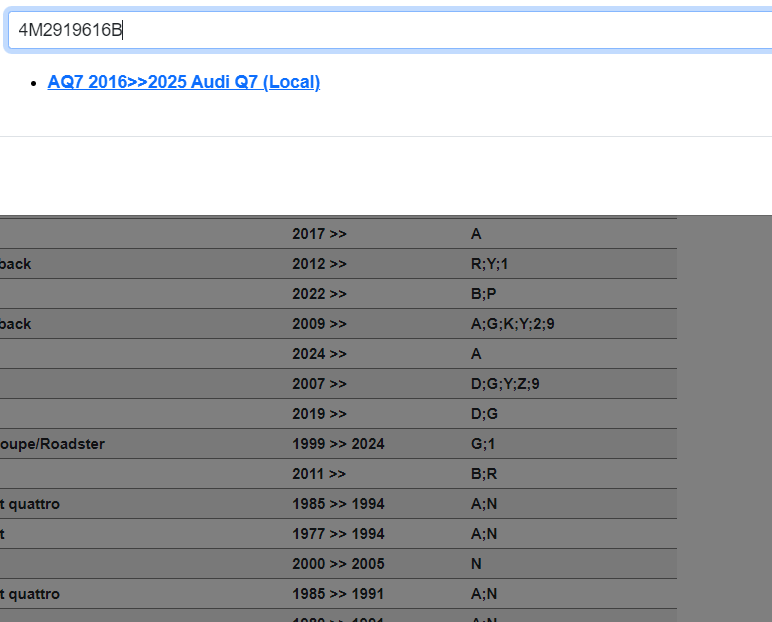Click the 1999 >> 2024 year range
The width and height of the screenshot is (772, 622).
click(x=338, y=444)
